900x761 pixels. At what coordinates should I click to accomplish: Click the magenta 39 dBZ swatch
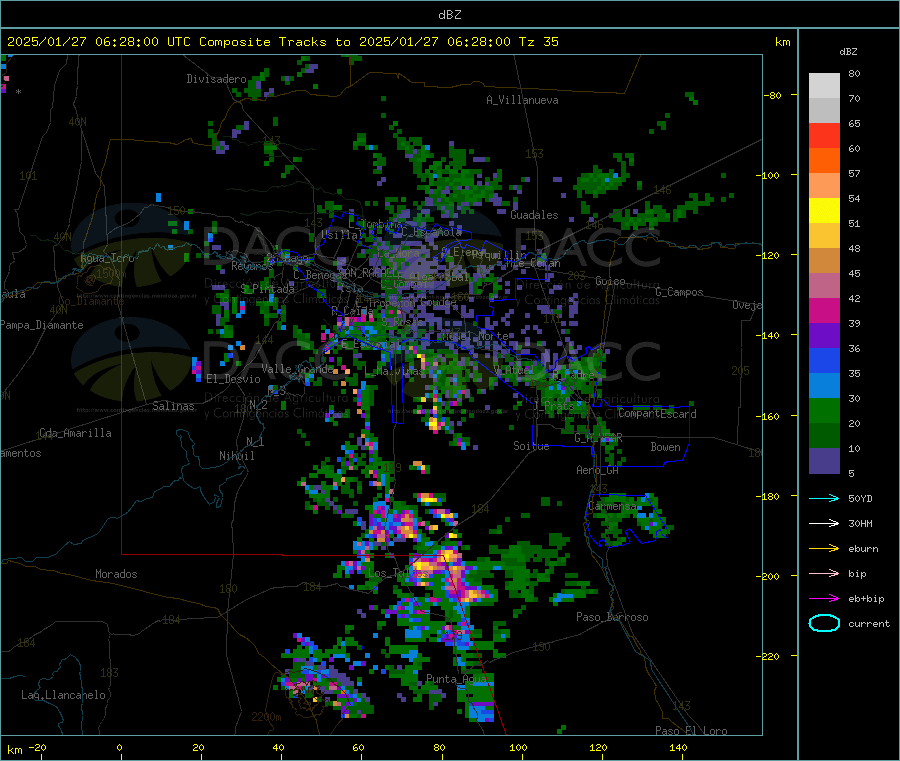click(824, 310)
